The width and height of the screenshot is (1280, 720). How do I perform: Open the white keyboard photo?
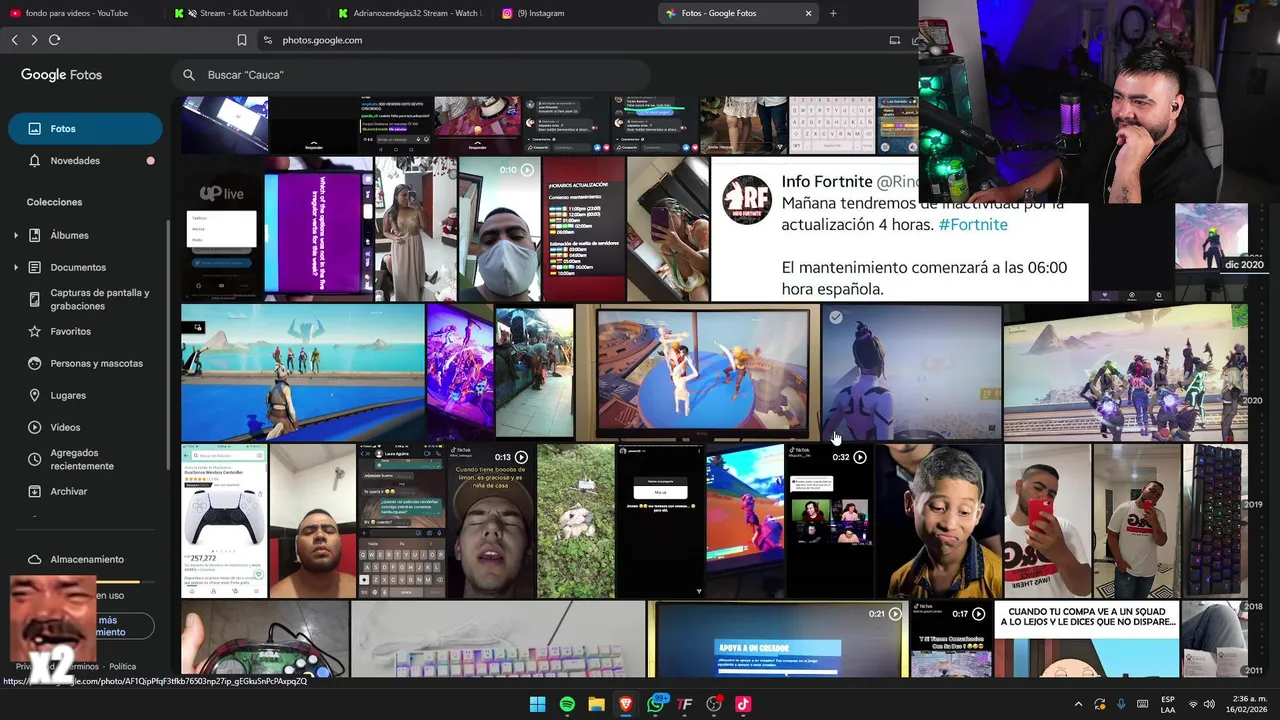point(498,639)
